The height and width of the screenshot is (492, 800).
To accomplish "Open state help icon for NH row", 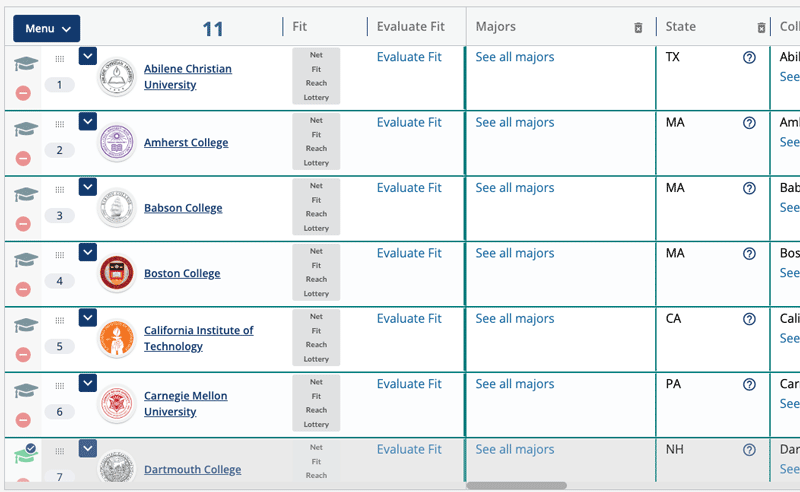I will (749, 450).
